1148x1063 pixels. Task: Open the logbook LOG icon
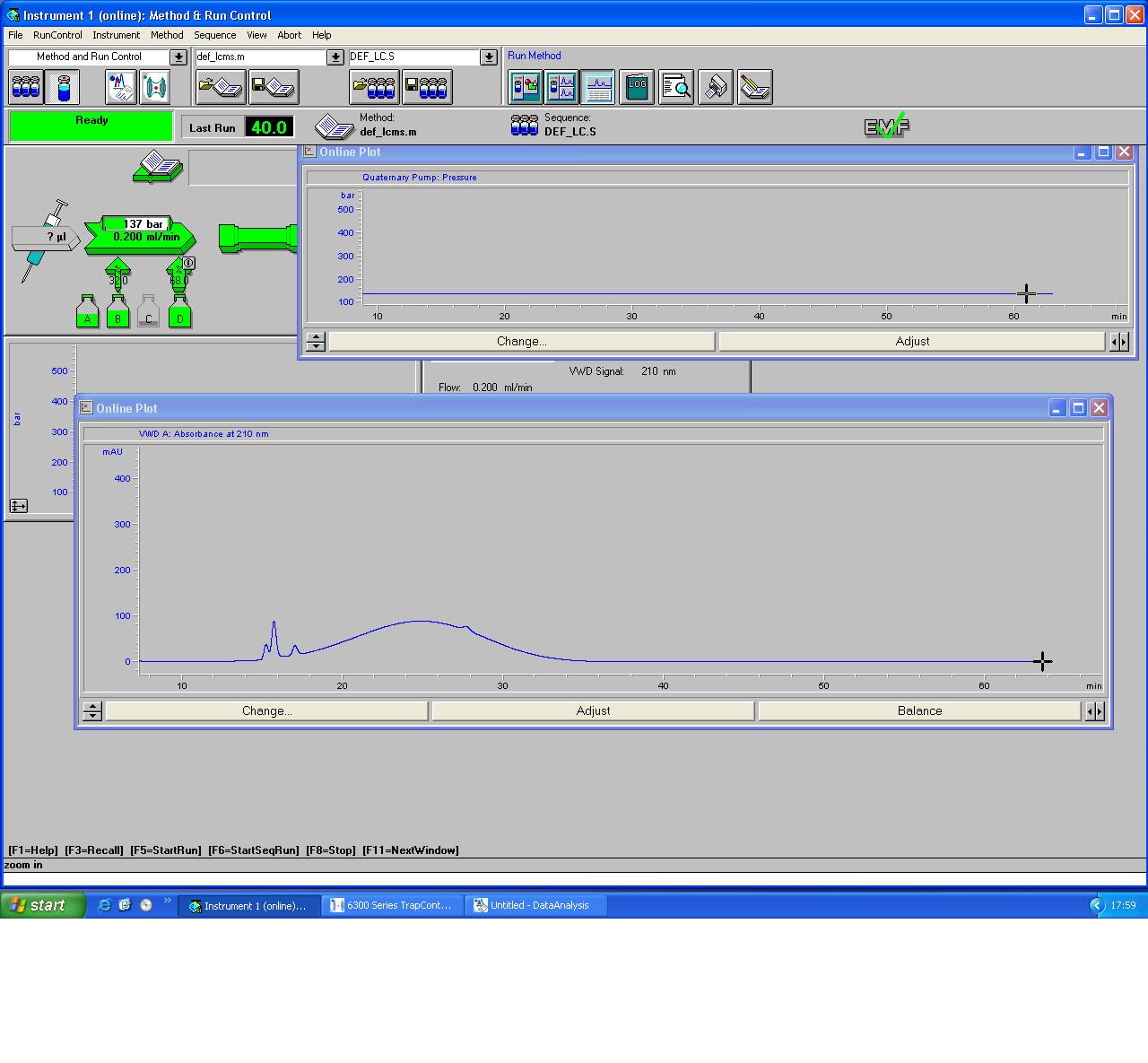[637, 87]
